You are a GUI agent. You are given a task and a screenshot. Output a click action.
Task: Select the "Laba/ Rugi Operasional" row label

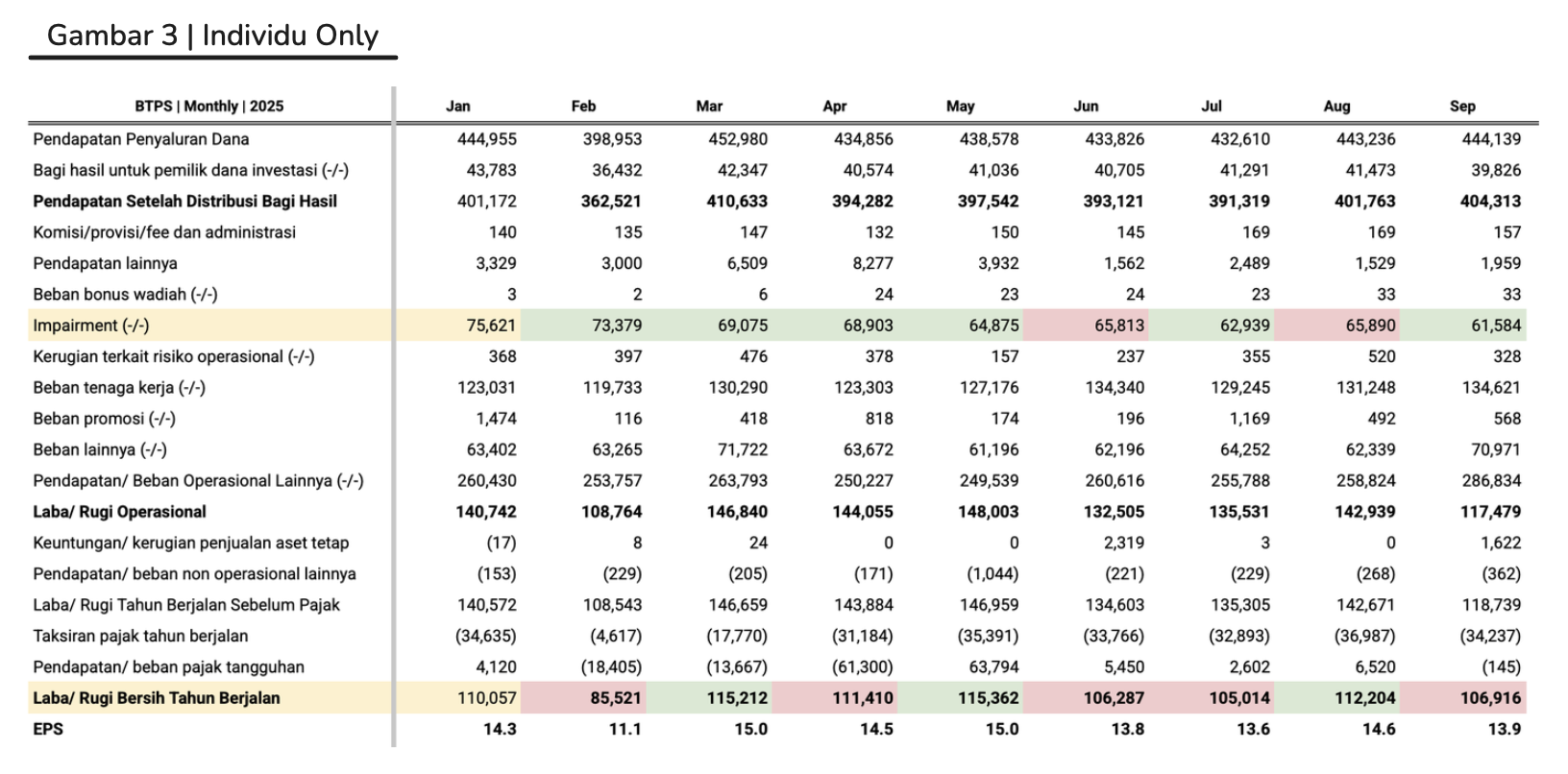pyautogui.click(x=119, y=512)
